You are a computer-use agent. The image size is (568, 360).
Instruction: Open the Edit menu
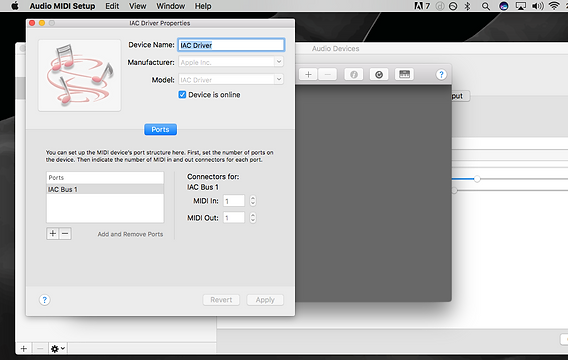[x=112, y=6]
